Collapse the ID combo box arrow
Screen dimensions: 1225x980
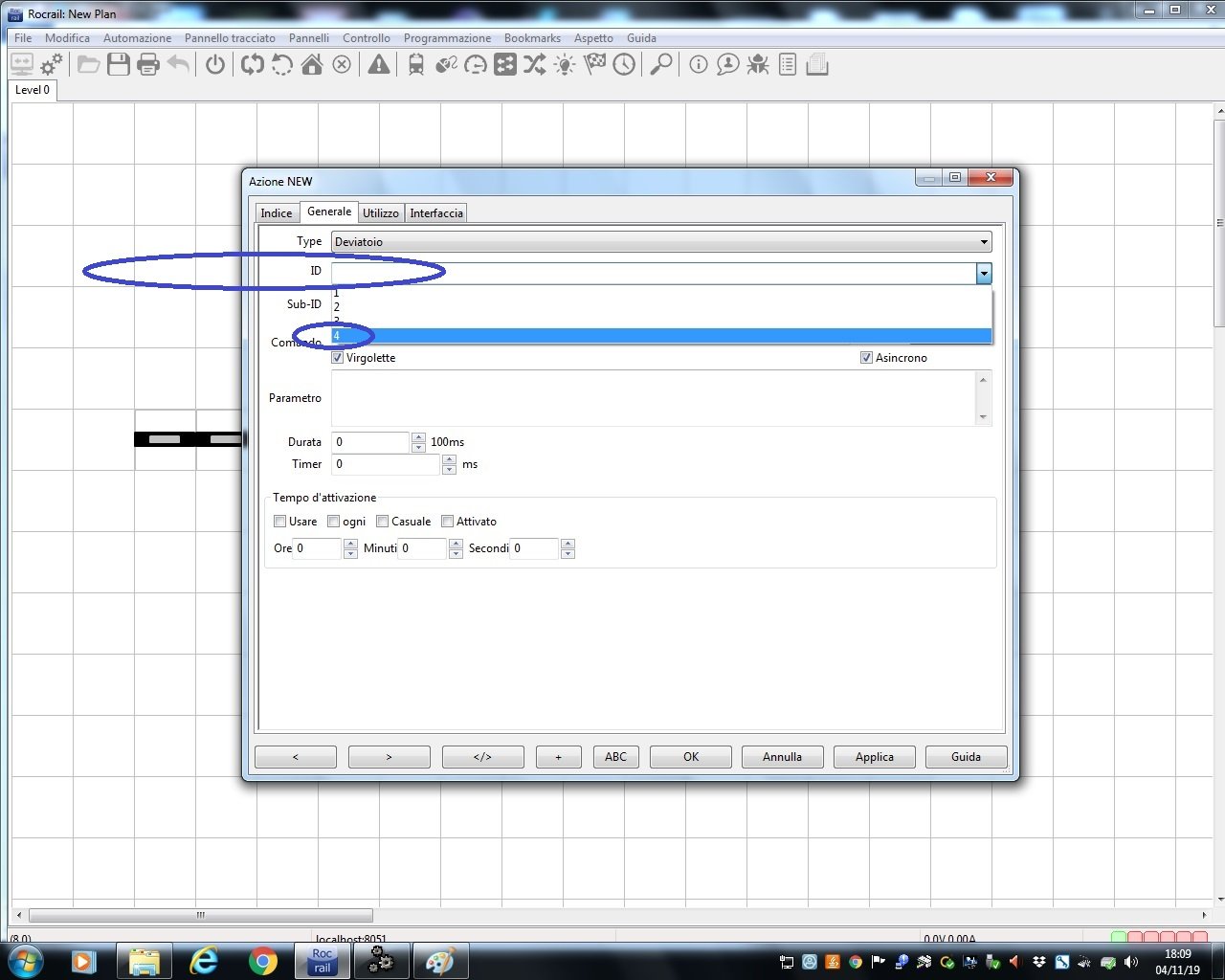pyautogui.click(x=983, y=274)
